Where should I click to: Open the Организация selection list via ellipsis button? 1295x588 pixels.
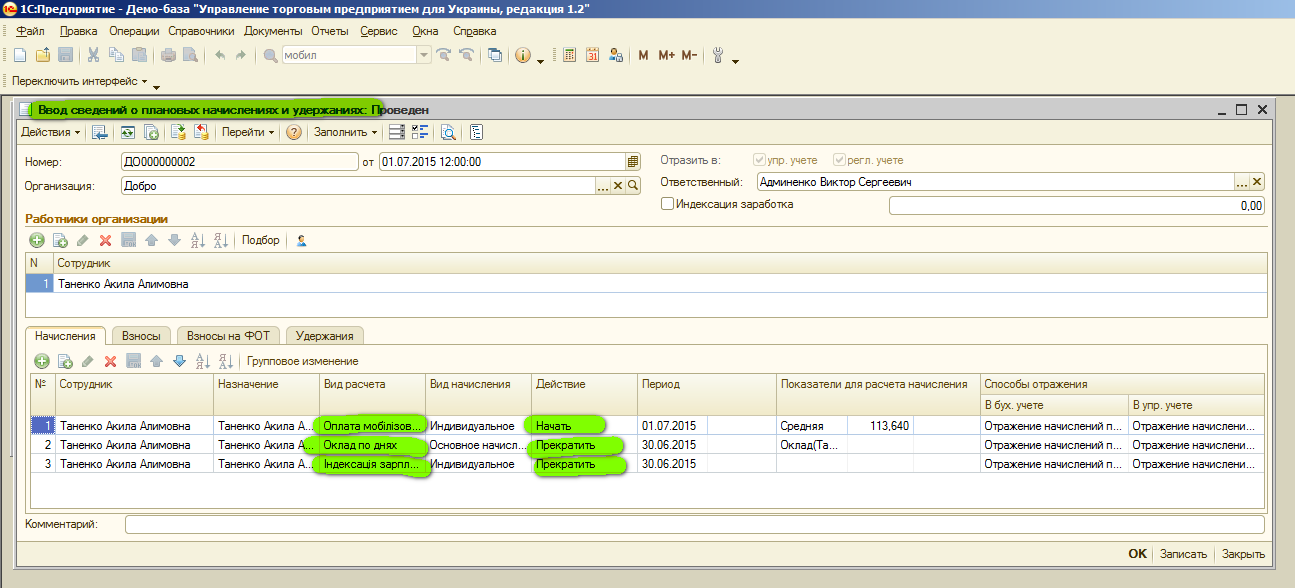603,185
